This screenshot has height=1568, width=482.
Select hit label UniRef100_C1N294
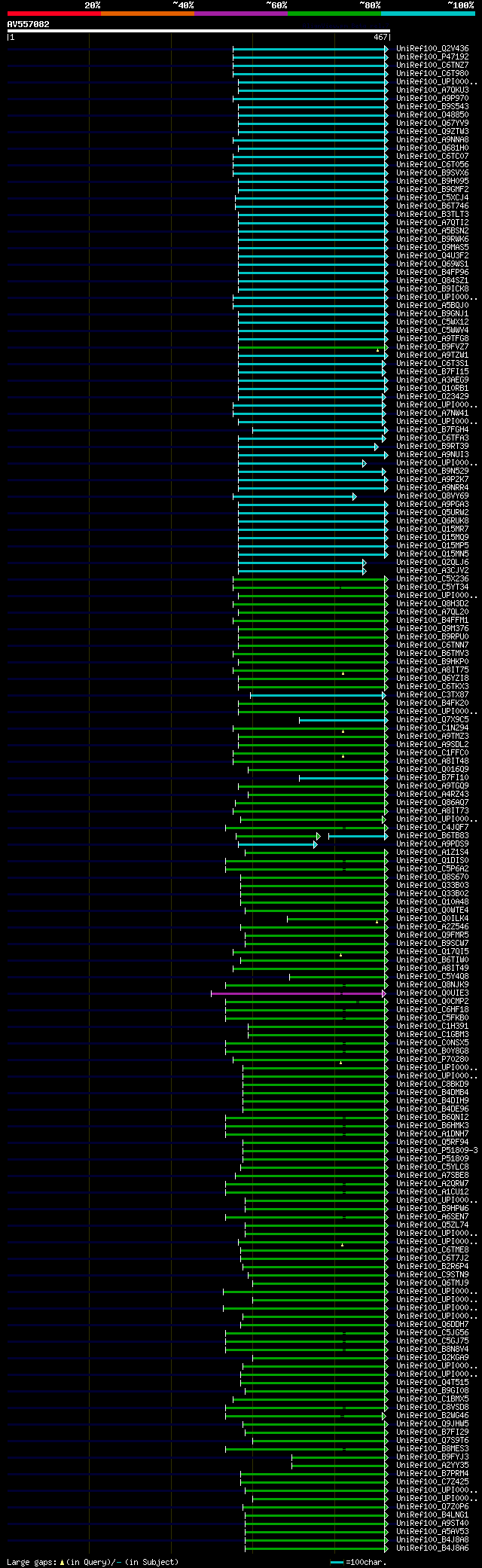pos(432,728)
